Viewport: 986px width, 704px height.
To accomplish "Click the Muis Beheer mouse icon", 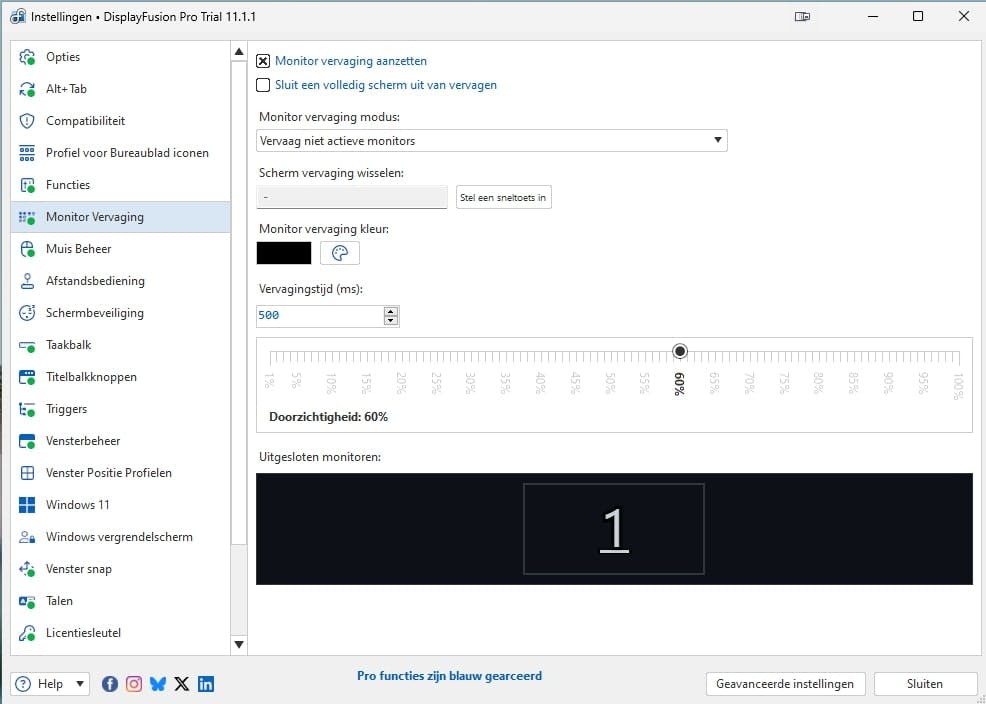I will 27,249.
